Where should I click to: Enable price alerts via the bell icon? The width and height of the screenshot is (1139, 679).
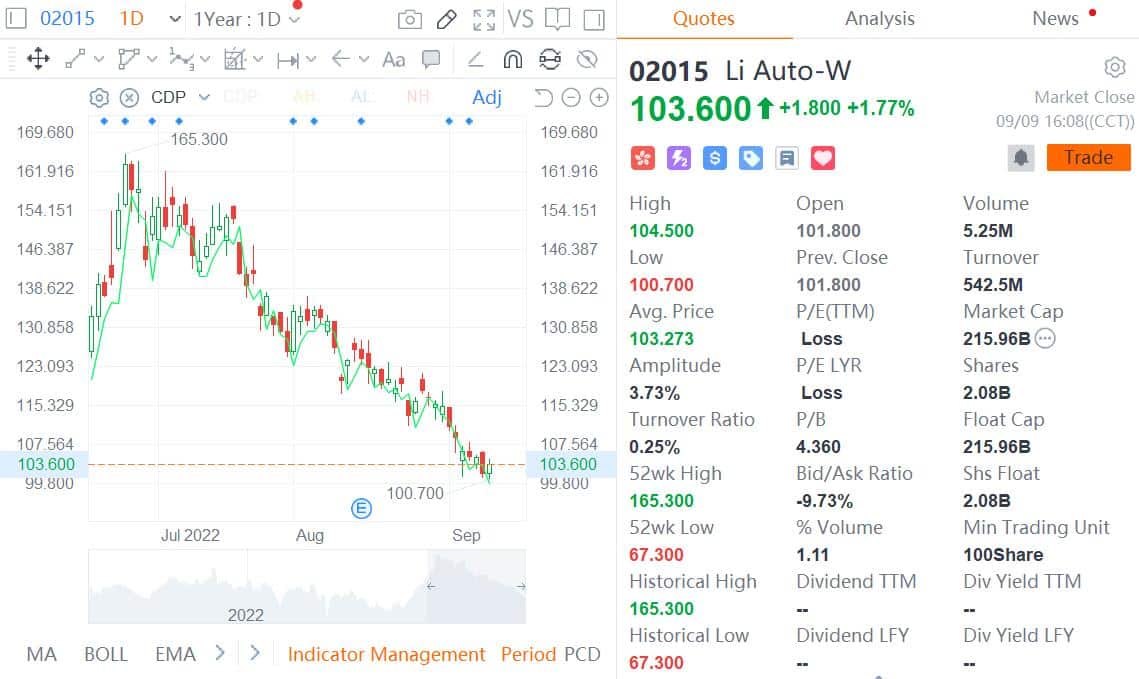[1021, 157]
